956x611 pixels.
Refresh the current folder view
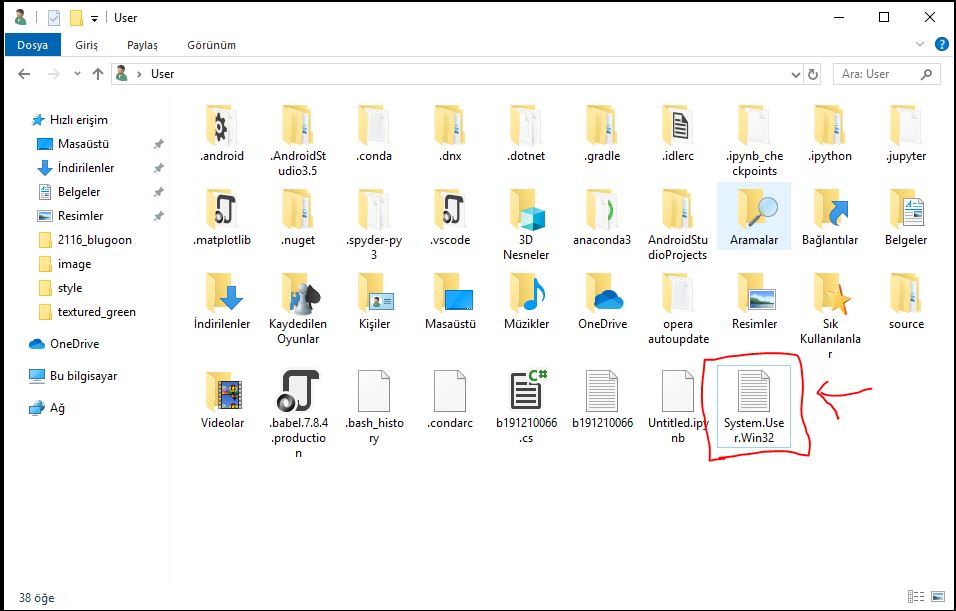pos(817,74)
